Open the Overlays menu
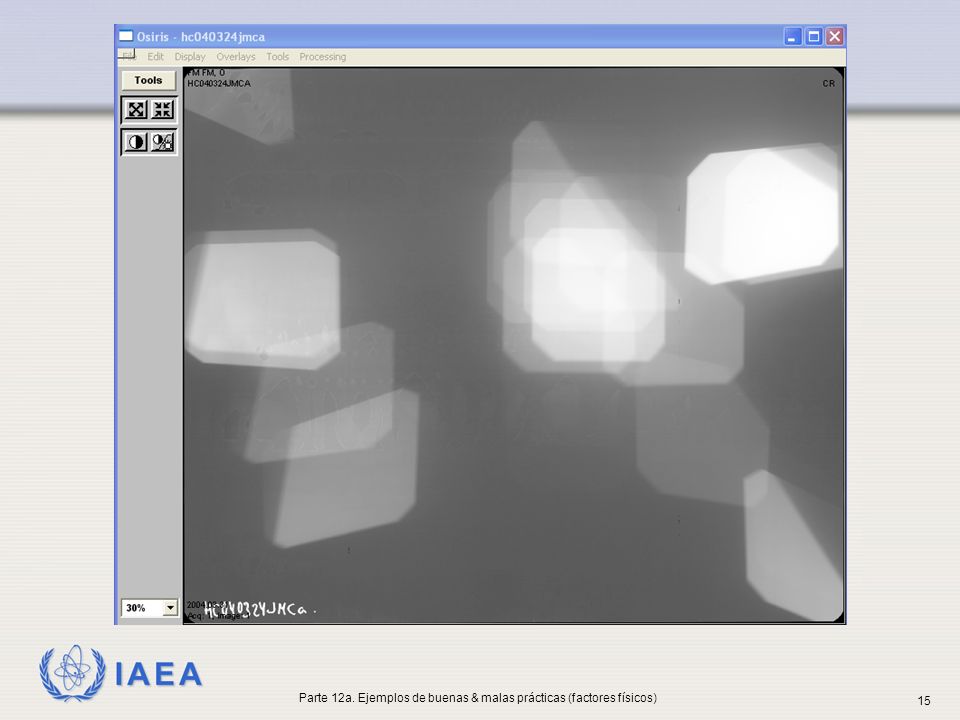The image size is (960, 720). 236,56
